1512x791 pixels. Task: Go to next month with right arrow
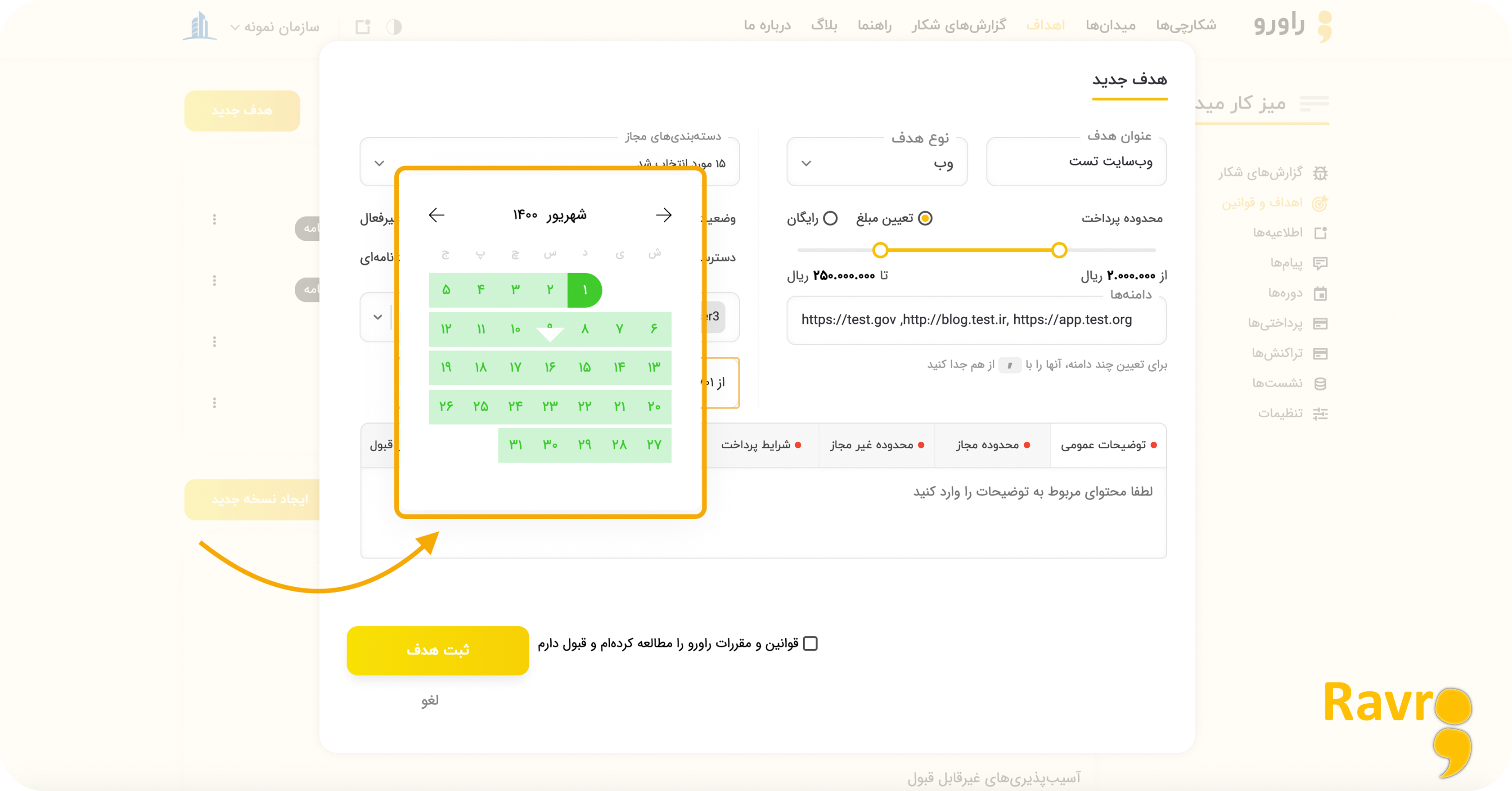(664, 216)
